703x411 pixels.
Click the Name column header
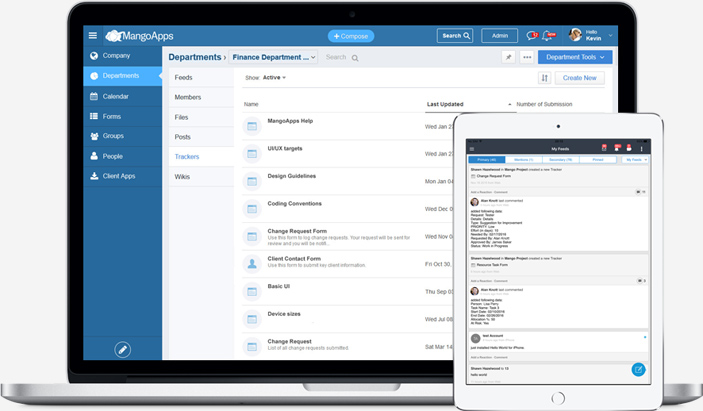tap(251, 104)
